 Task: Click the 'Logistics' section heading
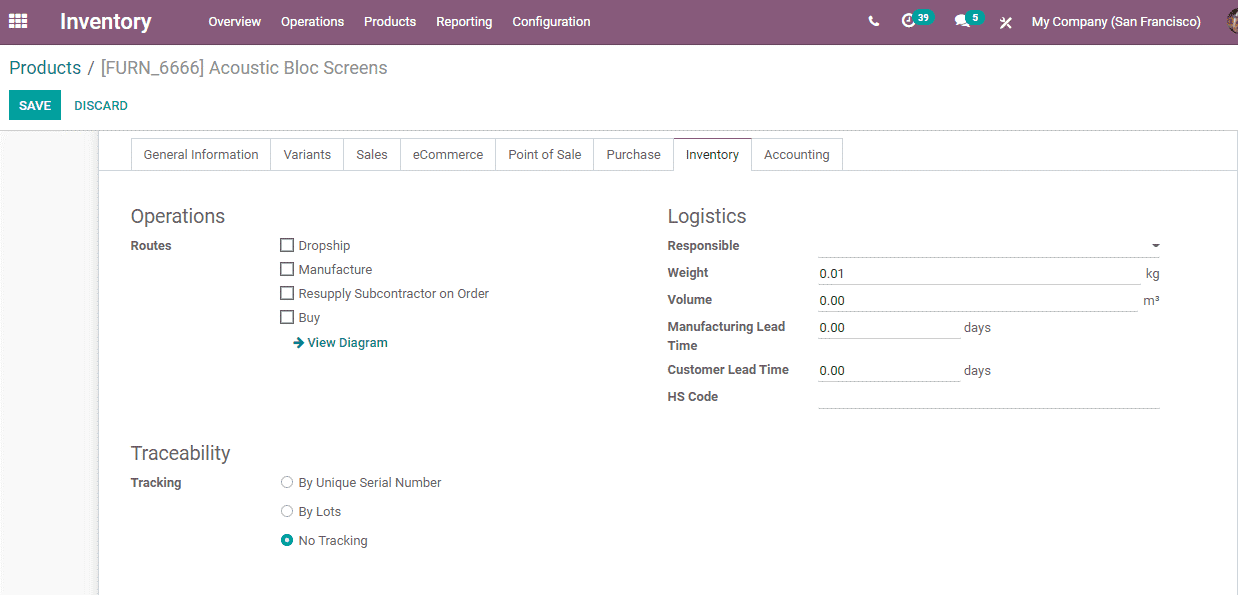click(x=707, y=216)
